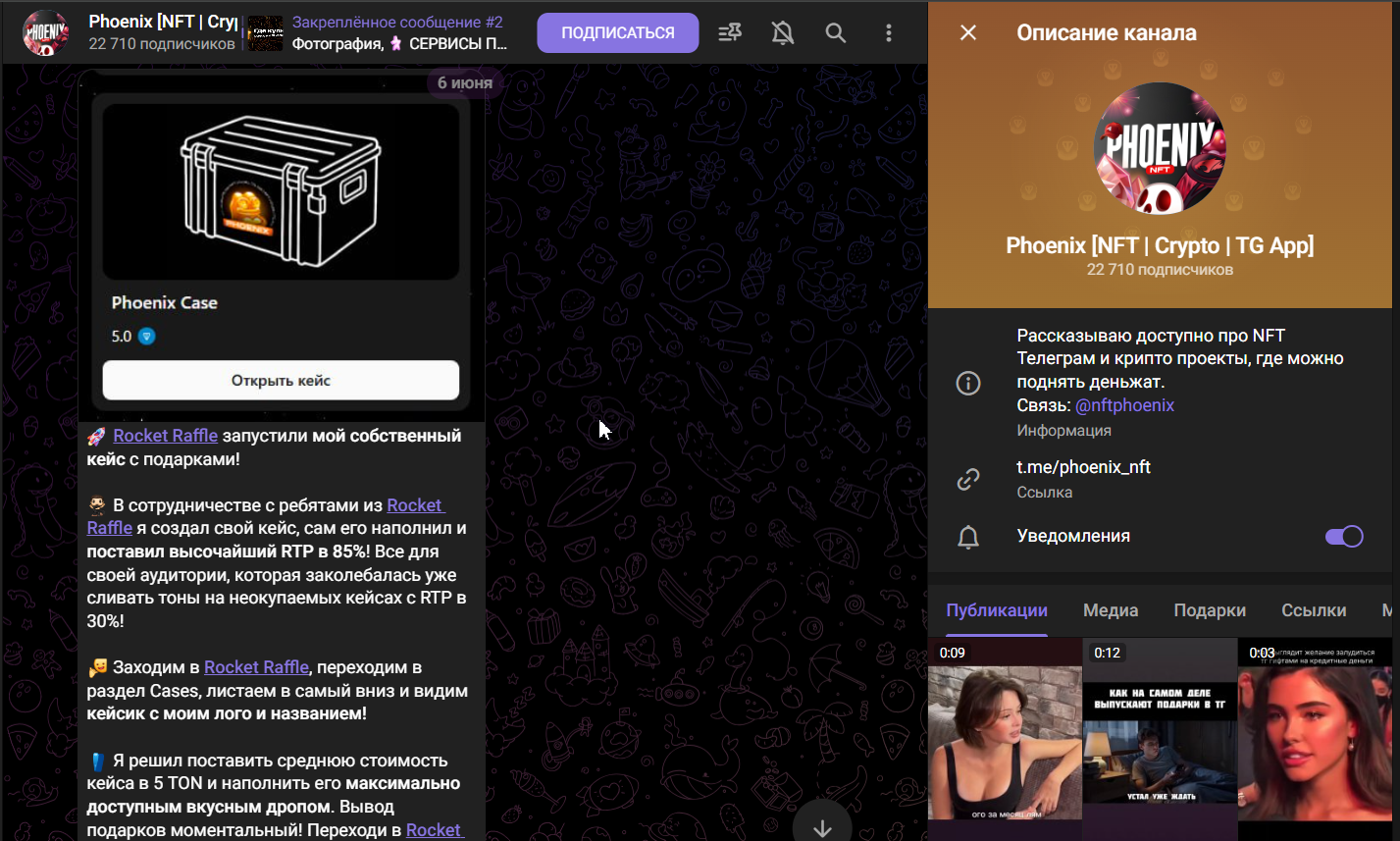Switch to the Подарки tab
This screenshot has width=1400, height=841.
1210,610
